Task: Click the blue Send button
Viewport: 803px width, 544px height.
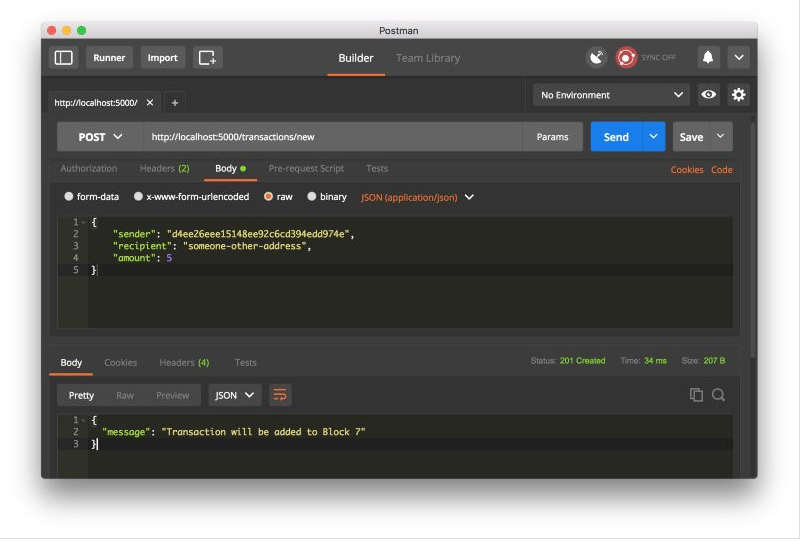Action: (x=616, y=137)
